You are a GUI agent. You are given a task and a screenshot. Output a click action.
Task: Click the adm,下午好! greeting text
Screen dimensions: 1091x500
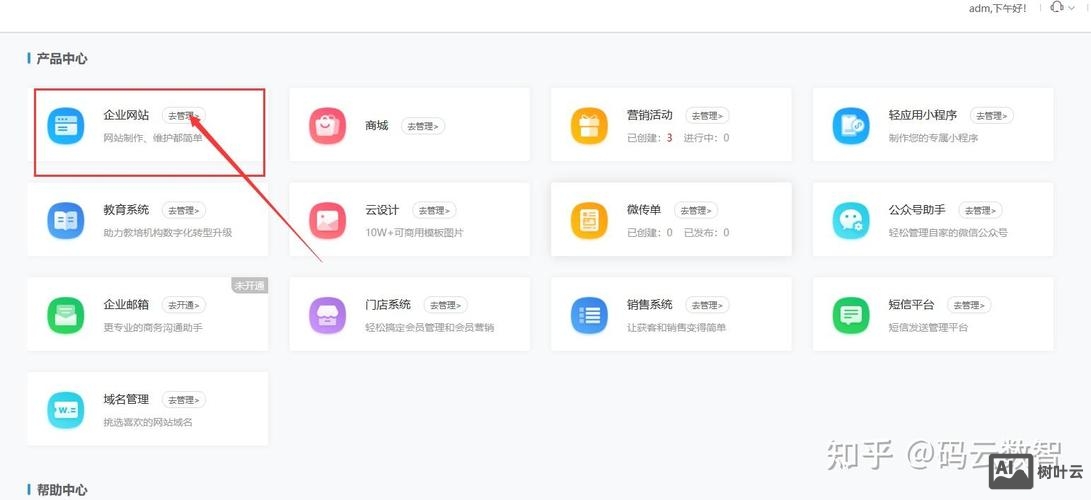[x=998, y=8]
